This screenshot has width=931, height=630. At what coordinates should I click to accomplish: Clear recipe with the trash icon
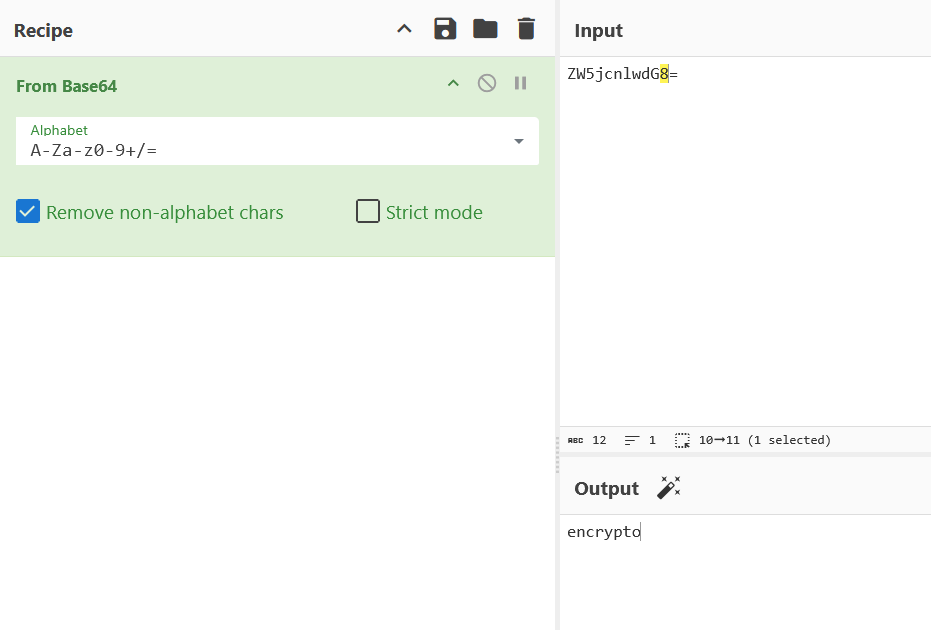click(526, 29)
